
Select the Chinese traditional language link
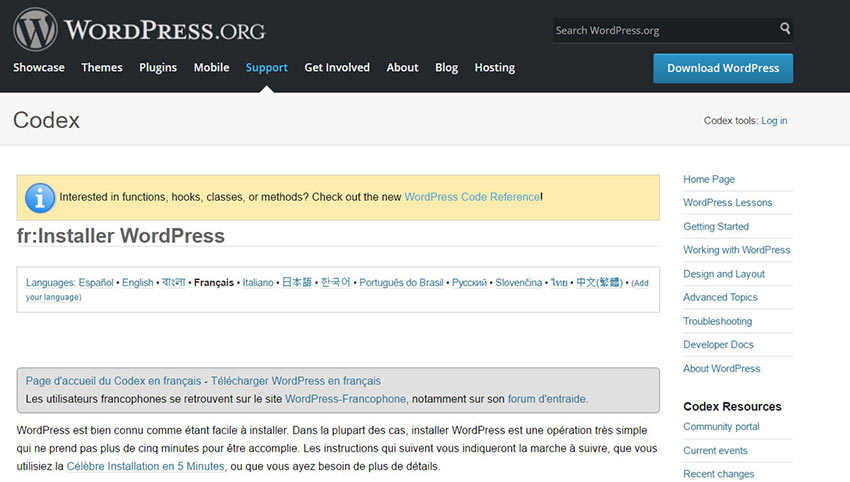click(600, 282)
